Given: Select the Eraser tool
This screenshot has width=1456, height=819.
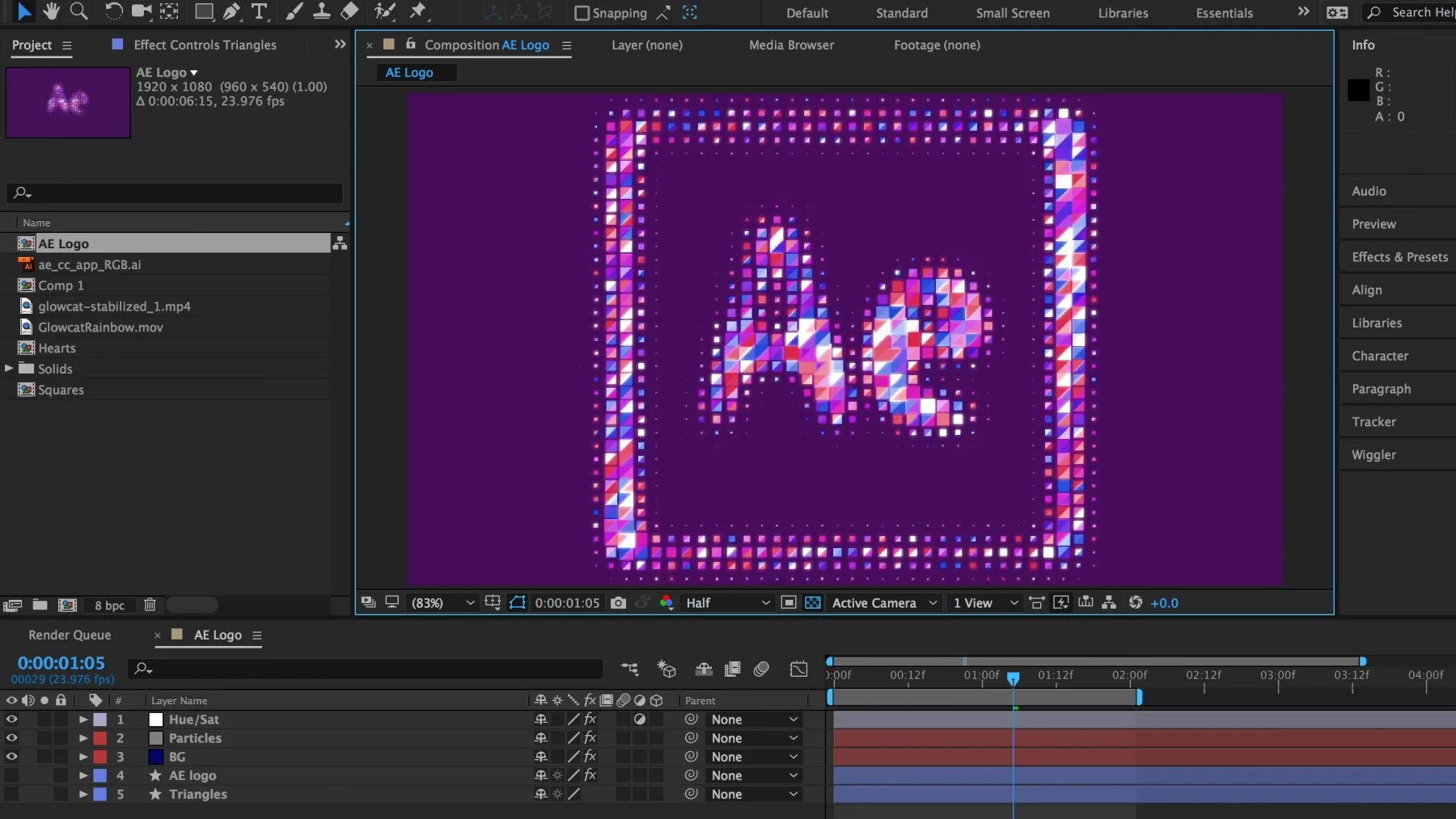Looking at the screenshot, I should pos(349,11).
